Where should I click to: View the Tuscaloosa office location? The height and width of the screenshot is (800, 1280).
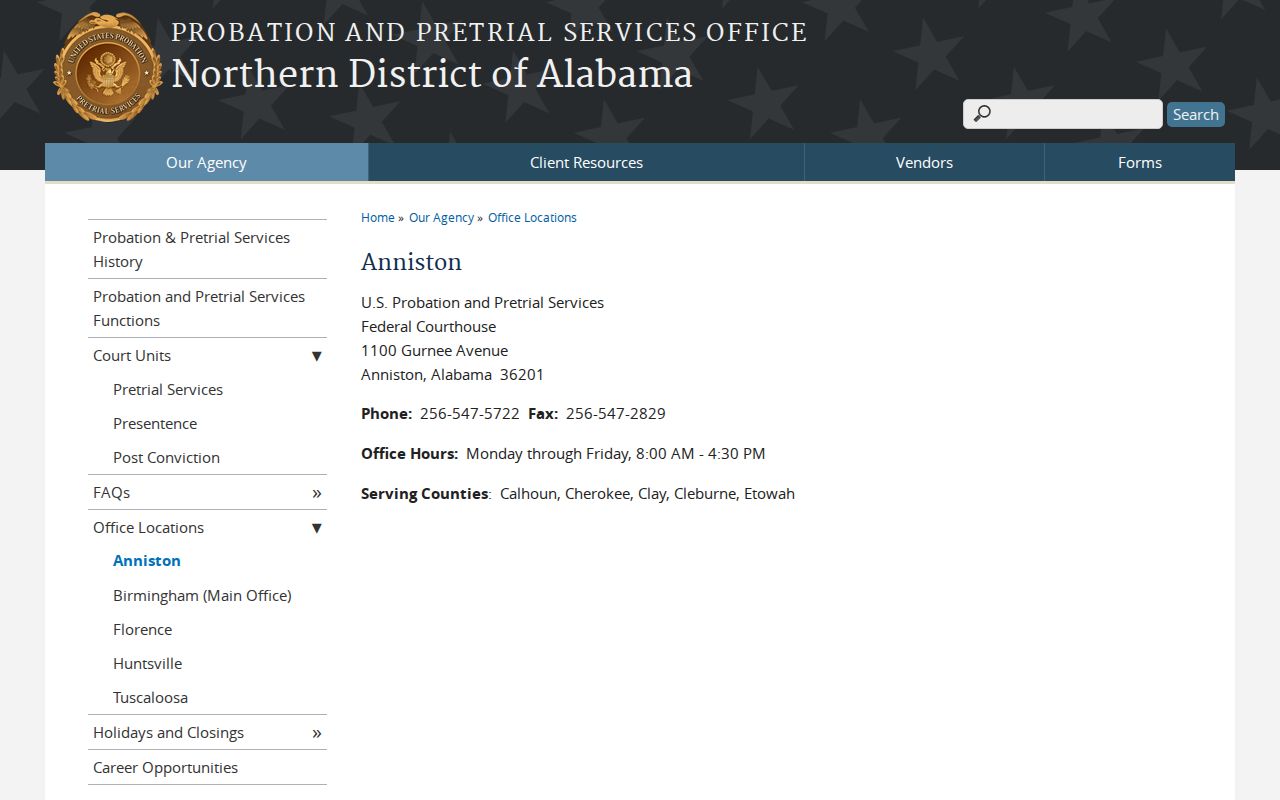click(x=150, y=698)
